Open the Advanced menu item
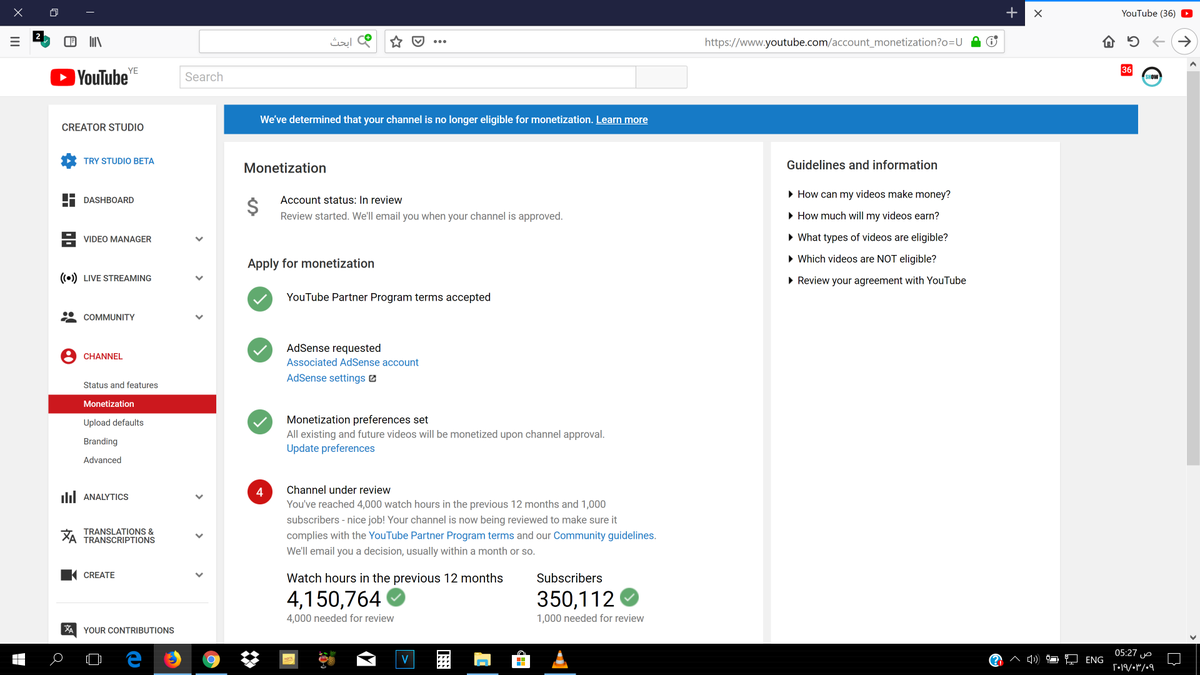 point(102,460)
